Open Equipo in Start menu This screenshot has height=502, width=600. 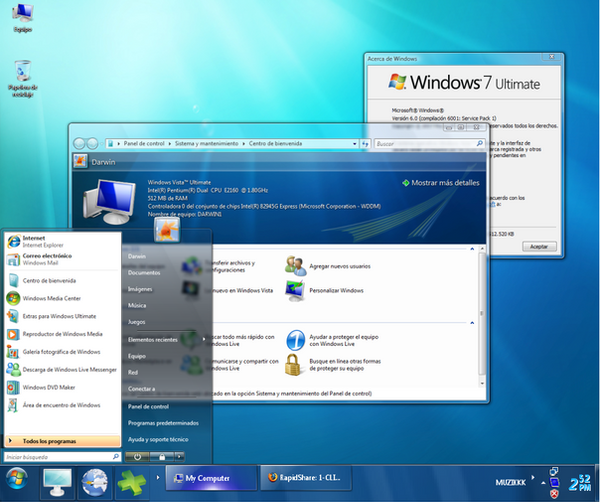click(137, 356)
